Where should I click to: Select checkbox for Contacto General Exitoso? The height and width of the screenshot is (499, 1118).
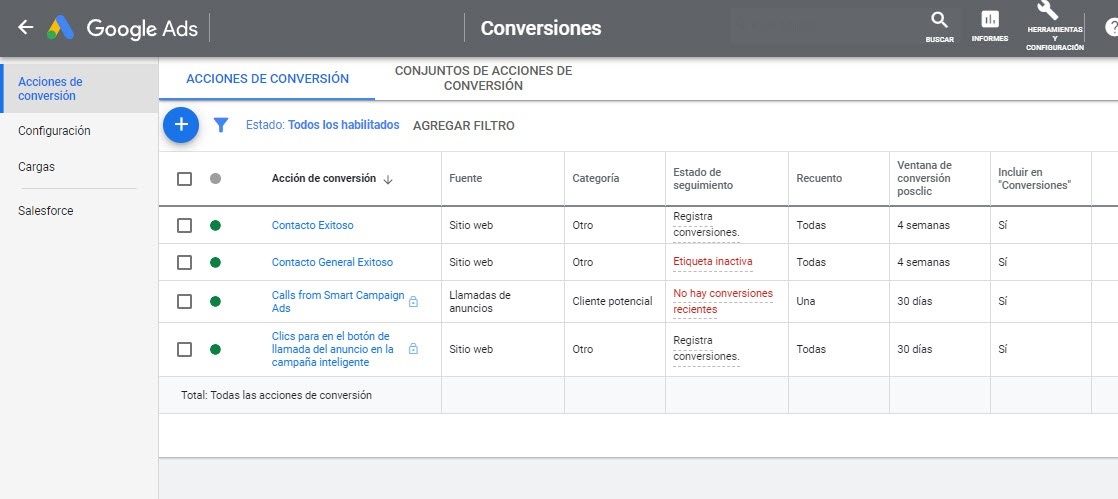pos(184,262)
